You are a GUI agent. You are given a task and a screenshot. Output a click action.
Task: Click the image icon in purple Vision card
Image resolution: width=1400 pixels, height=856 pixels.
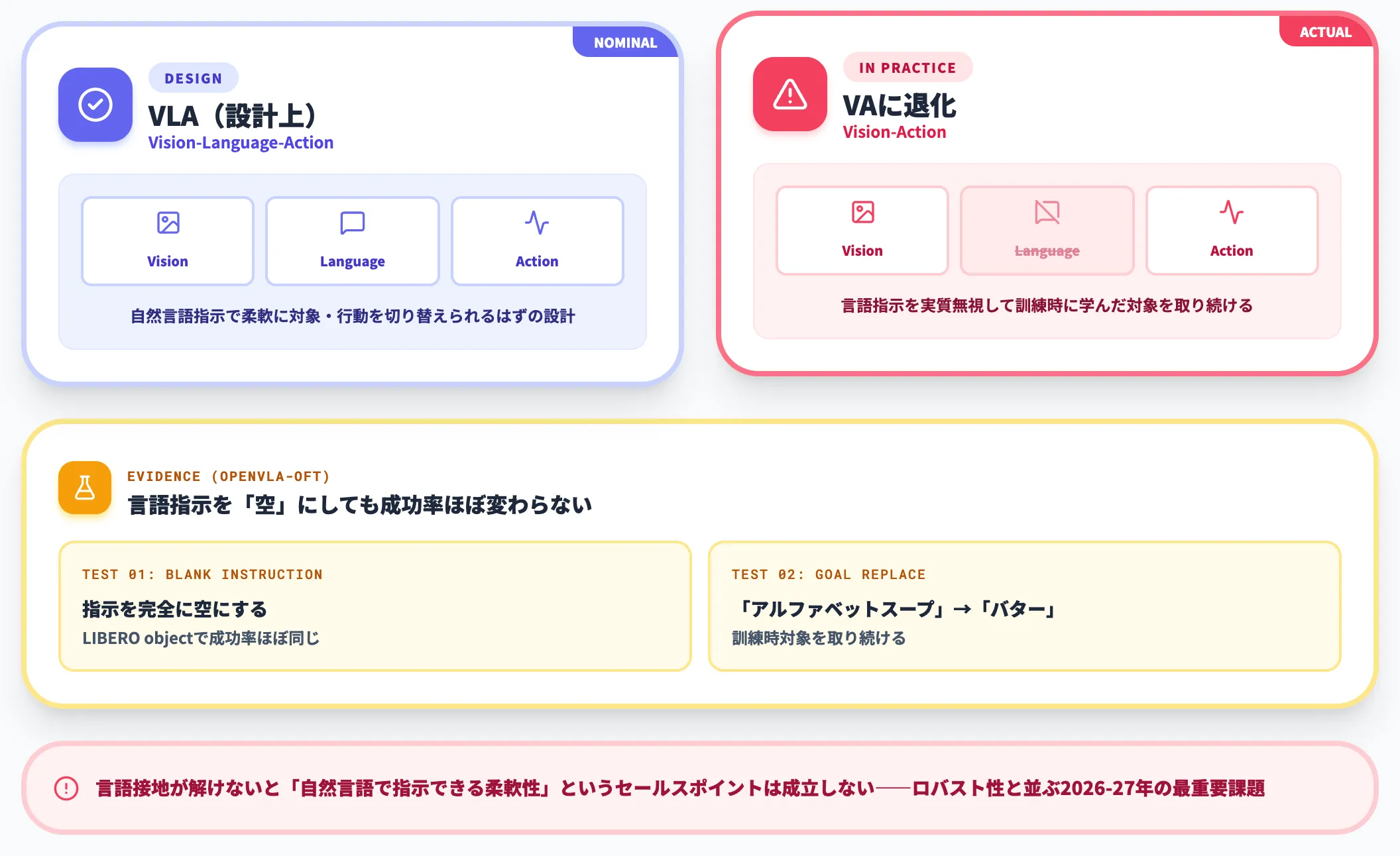[168, 223]
